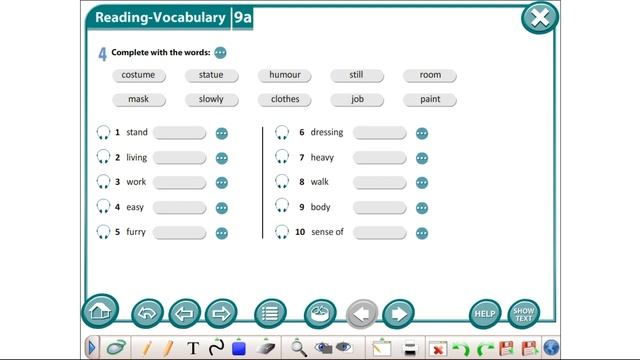Screen dimensions: 640x360
Task: Click the red X clear annotations icon
Action: [x=438, y=349]
